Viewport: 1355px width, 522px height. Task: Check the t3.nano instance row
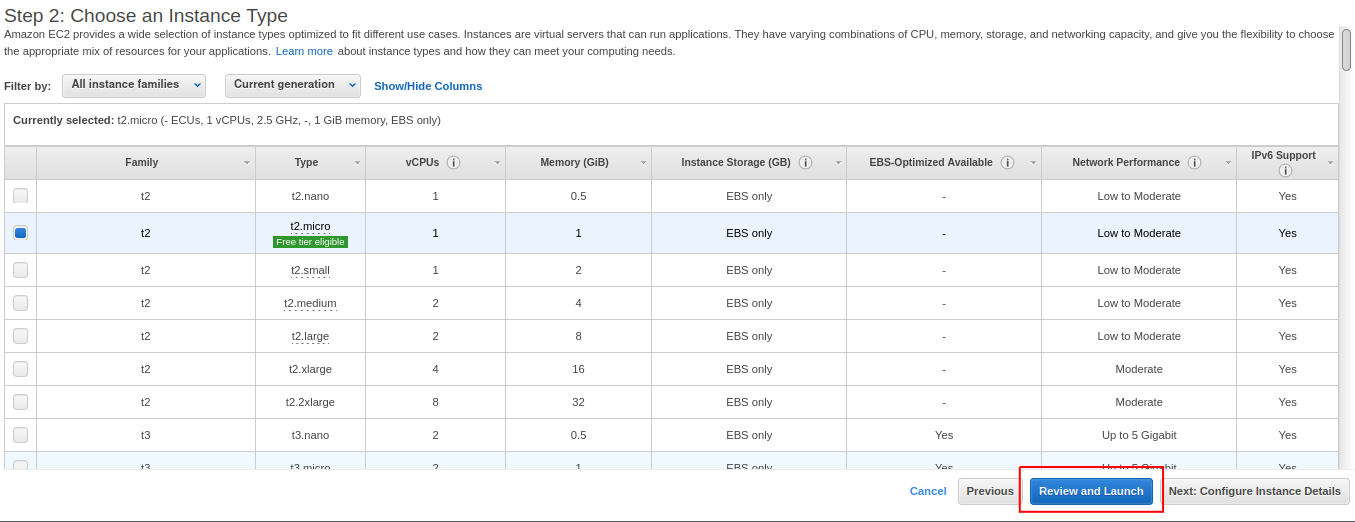pos(20,435)
